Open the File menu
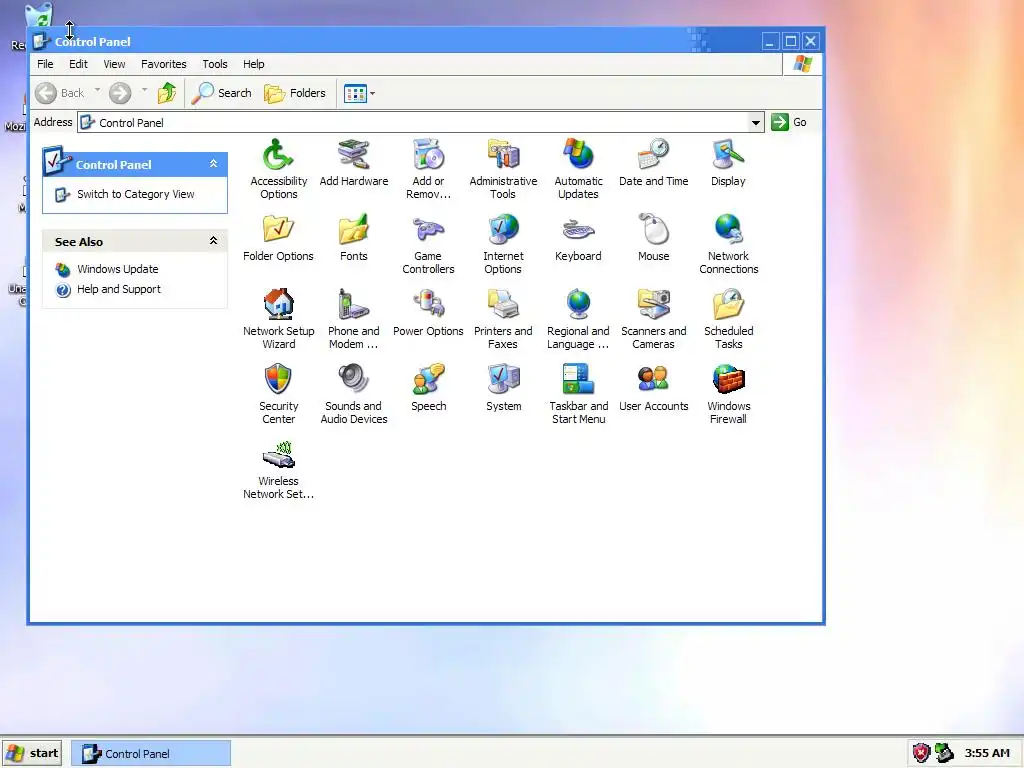The height and width of the screenshot is (768, 1024). pos(45,64)
